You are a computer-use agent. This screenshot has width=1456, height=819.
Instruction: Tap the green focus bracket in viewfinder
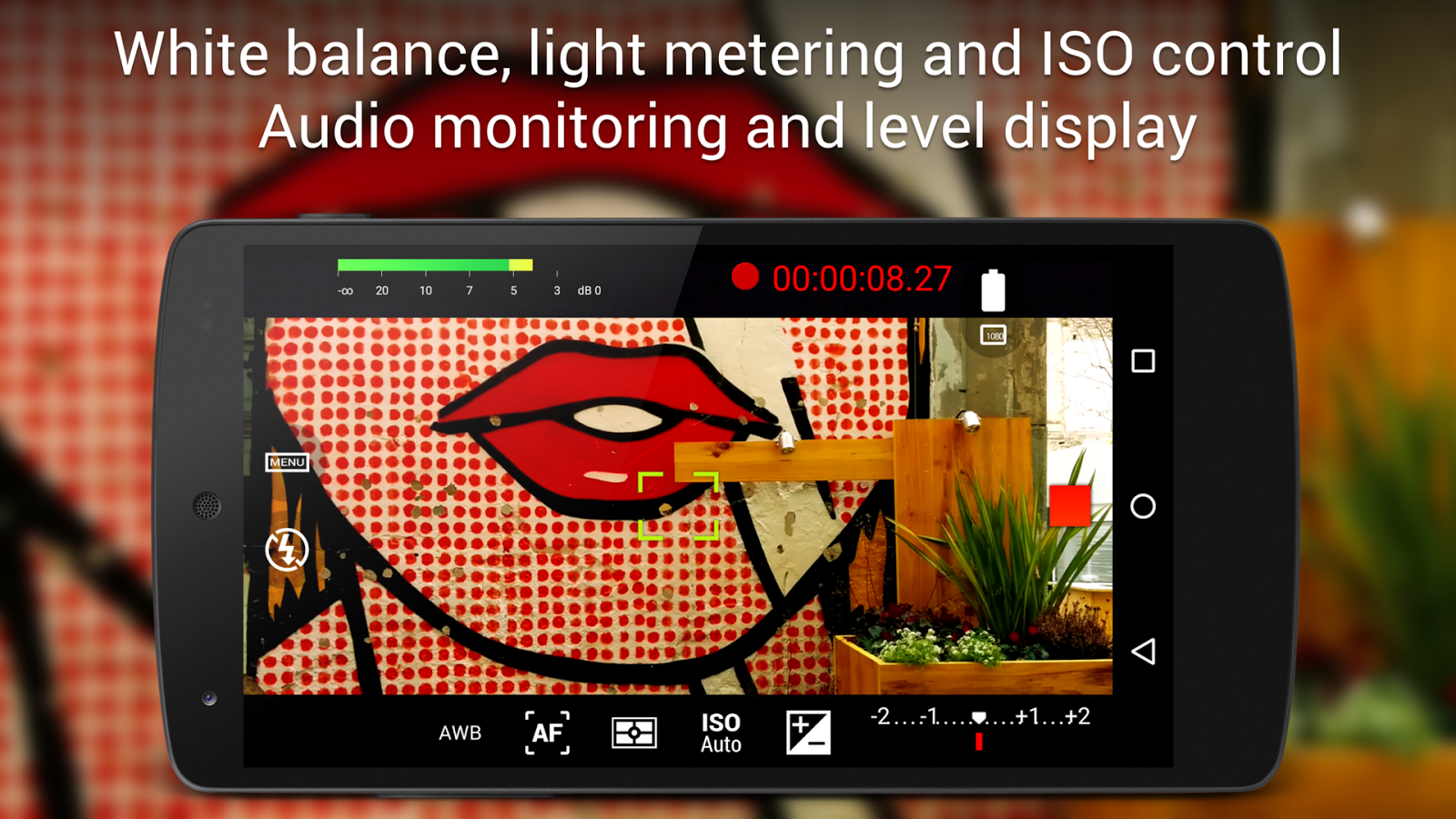click(679, 506)
